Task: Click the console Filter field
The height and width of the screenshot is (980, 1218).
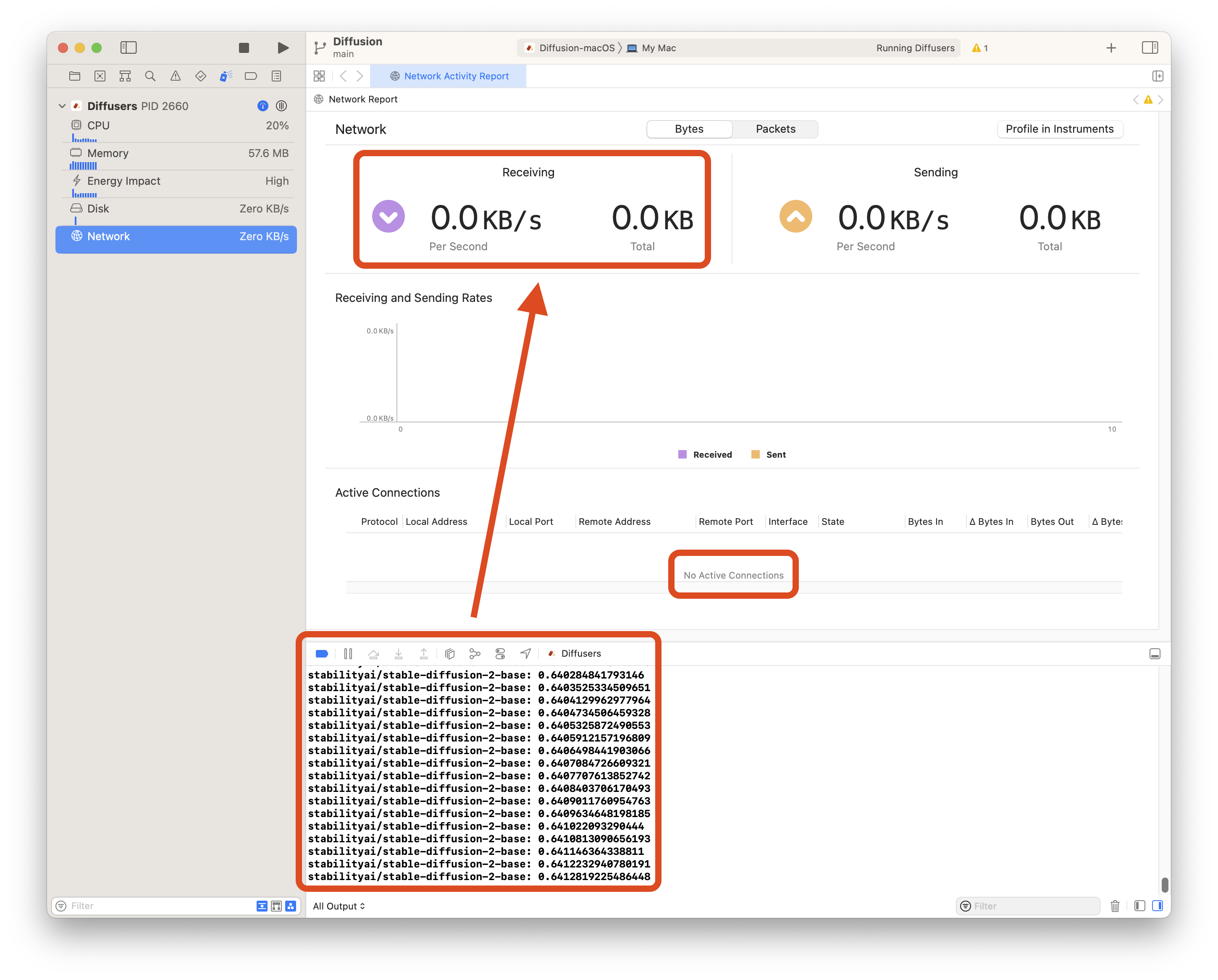Action: click(1028, 906)
